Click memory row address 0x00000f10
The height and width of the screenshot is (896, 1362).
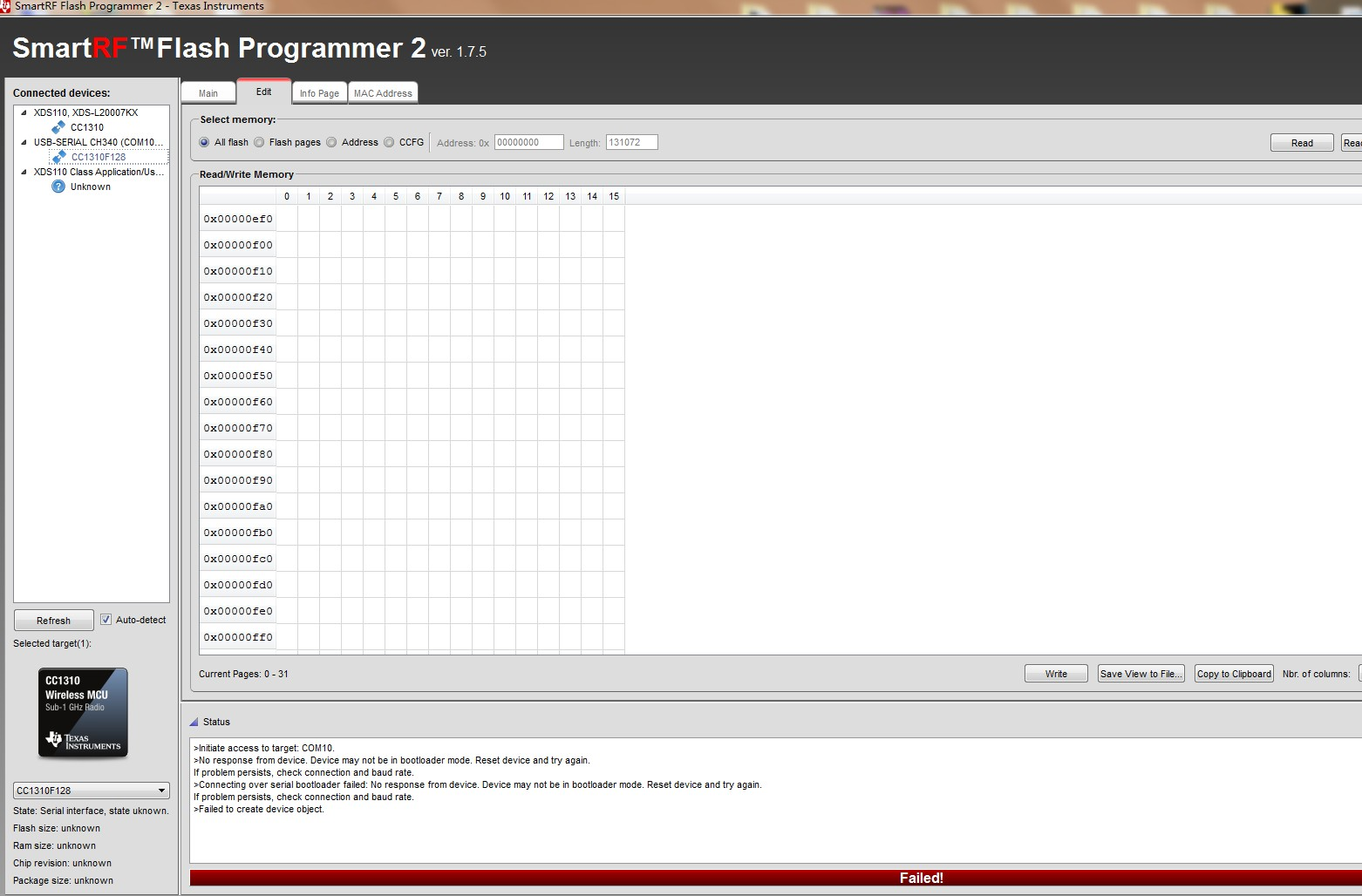pos(238,271)
